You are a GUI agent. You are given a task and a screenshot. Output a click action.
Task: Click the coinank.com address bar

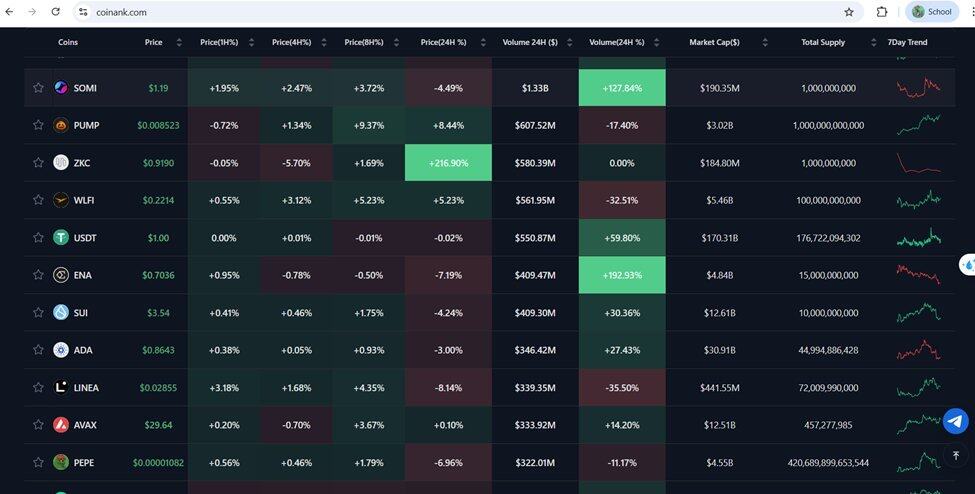click(466, 12)
